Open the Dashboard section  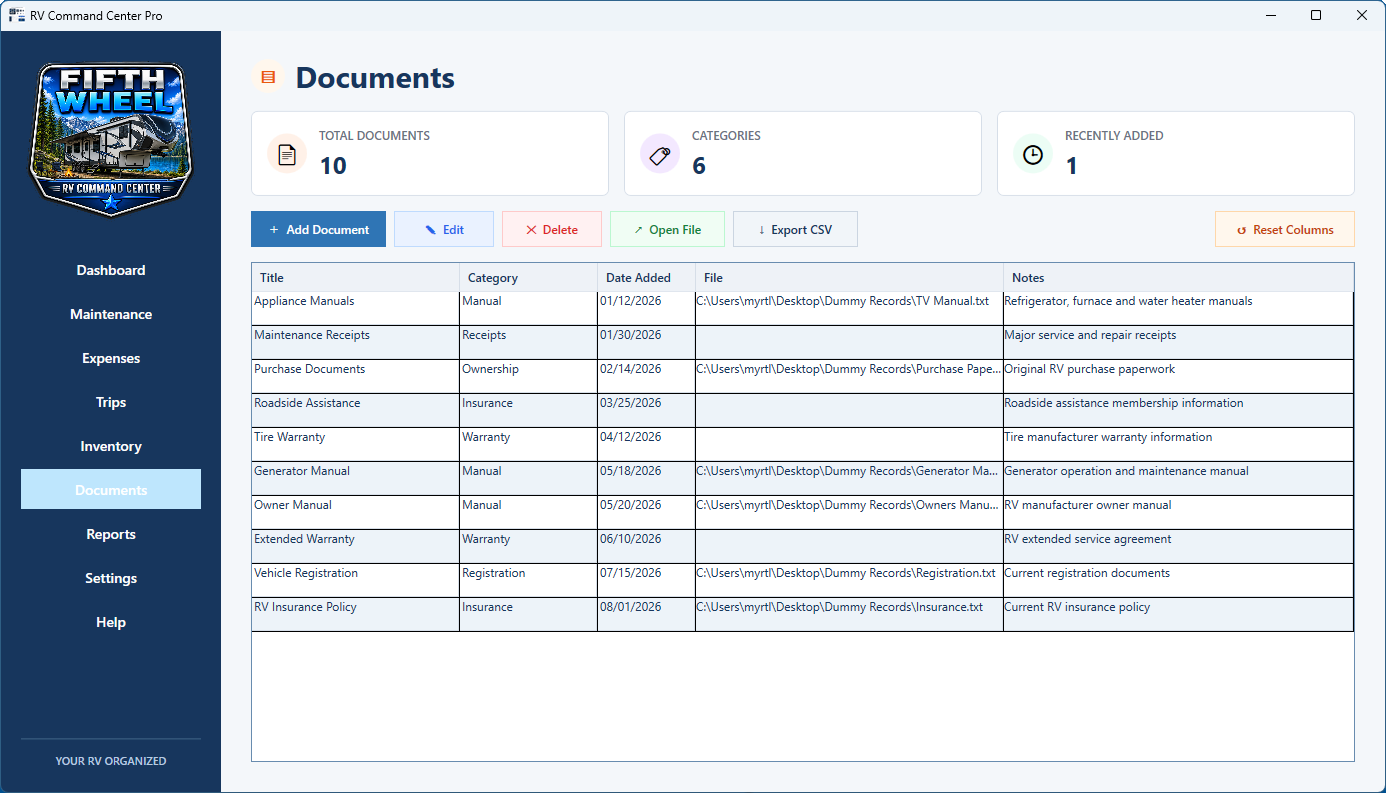[x=111, y=270]
